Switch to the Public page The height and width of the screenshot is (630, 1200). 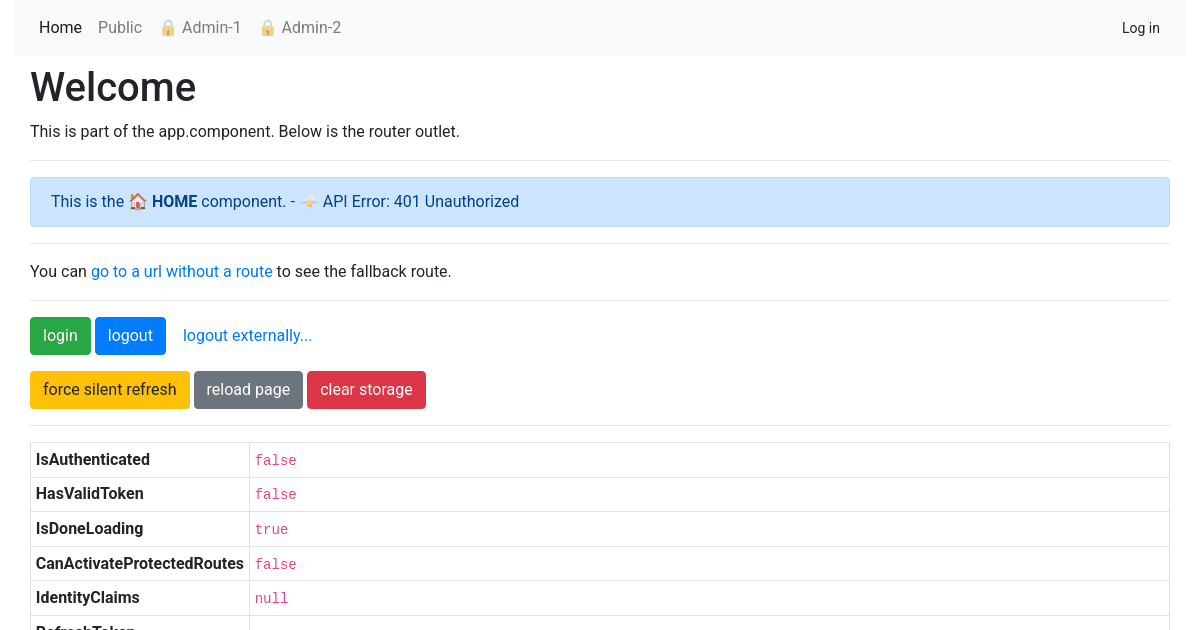tap(120, 28)
